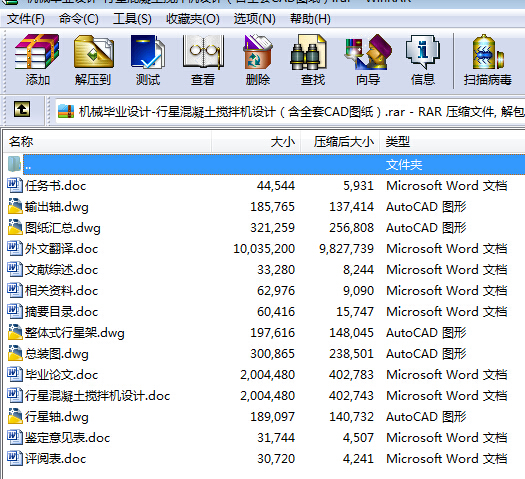Image resolution: width=525 pixels, height=479 pixels.
Task: Open the 选项(N) menu
Action: click(x=255, y=19)
